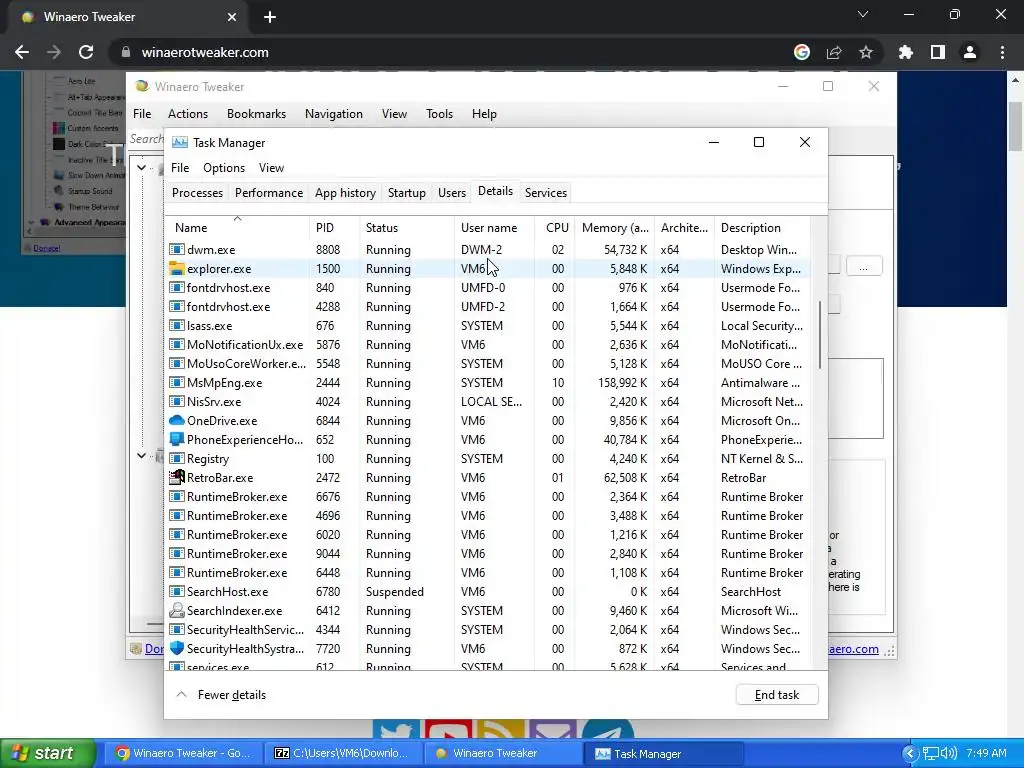Click the Winaero Tweaker window title icon
Image resolution: width=1024 pixels, height=768 pixels.
tap(141, 86)
